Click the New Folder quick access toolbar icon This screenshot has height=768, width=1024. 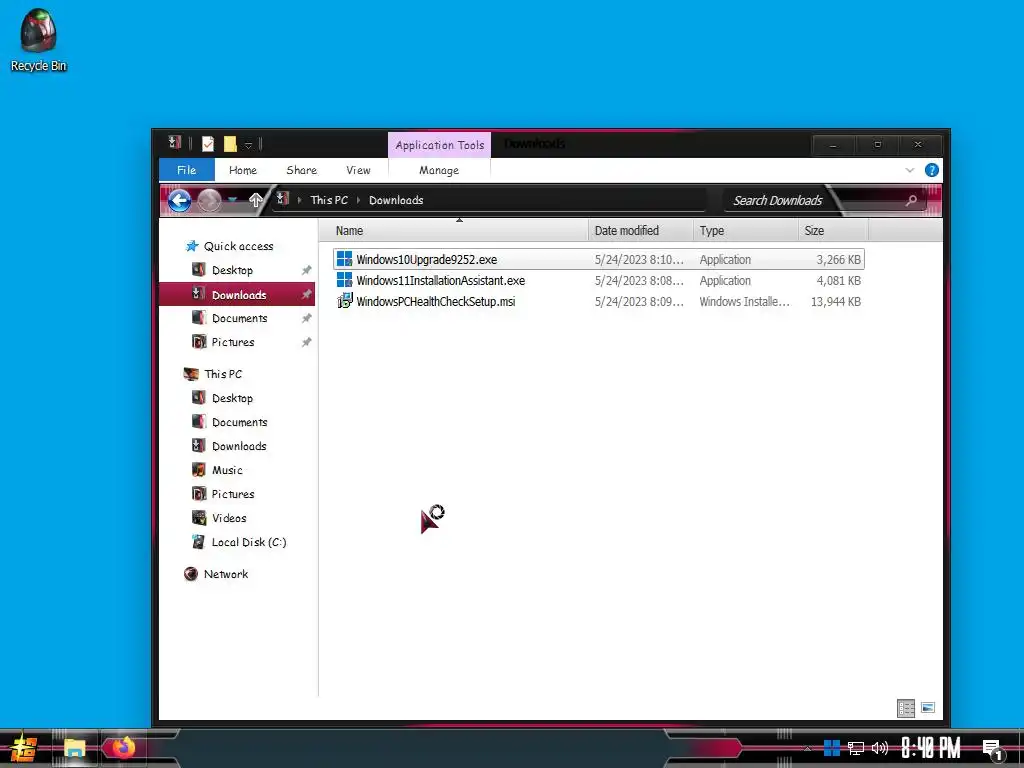coord(230,144)
